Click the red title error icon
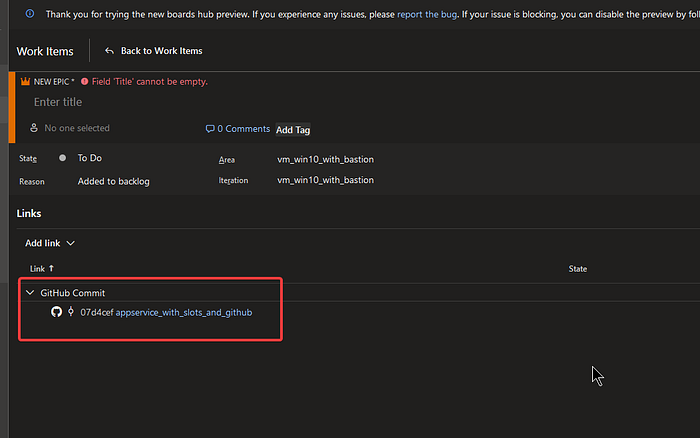The width and height of the screenshot is (700, 438). (84, 81)
